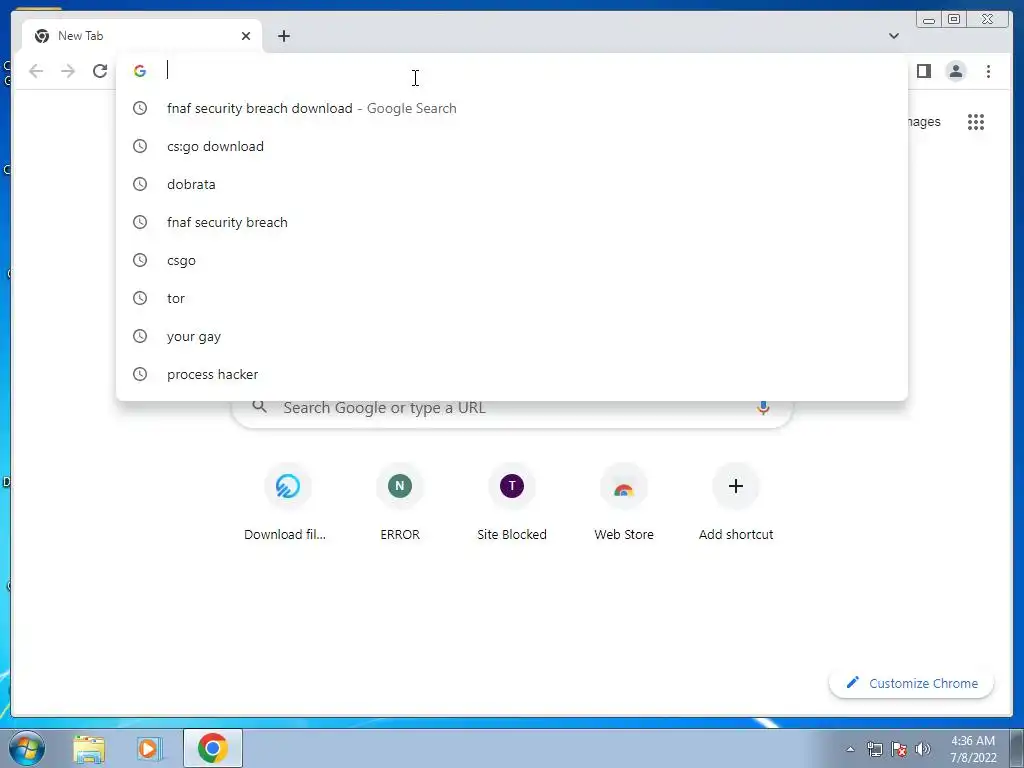The image size is (1024, 768).
Task: Open Chrome's three-dot menu
Action: (988, 71)
